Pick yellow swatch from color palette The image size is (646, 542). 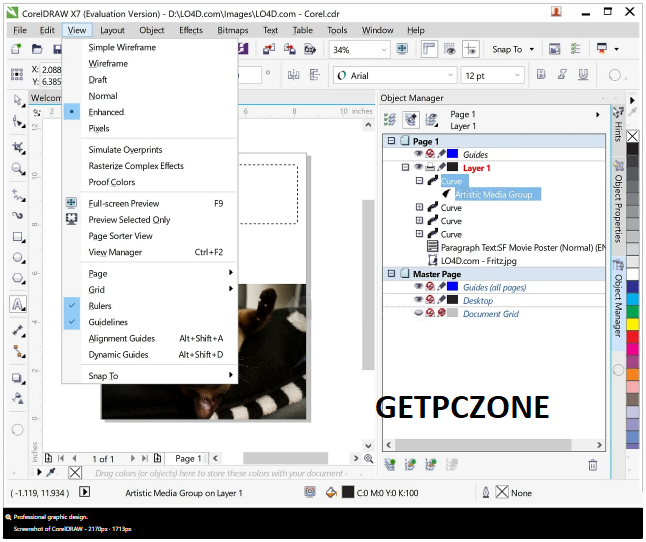click(632, 325)
